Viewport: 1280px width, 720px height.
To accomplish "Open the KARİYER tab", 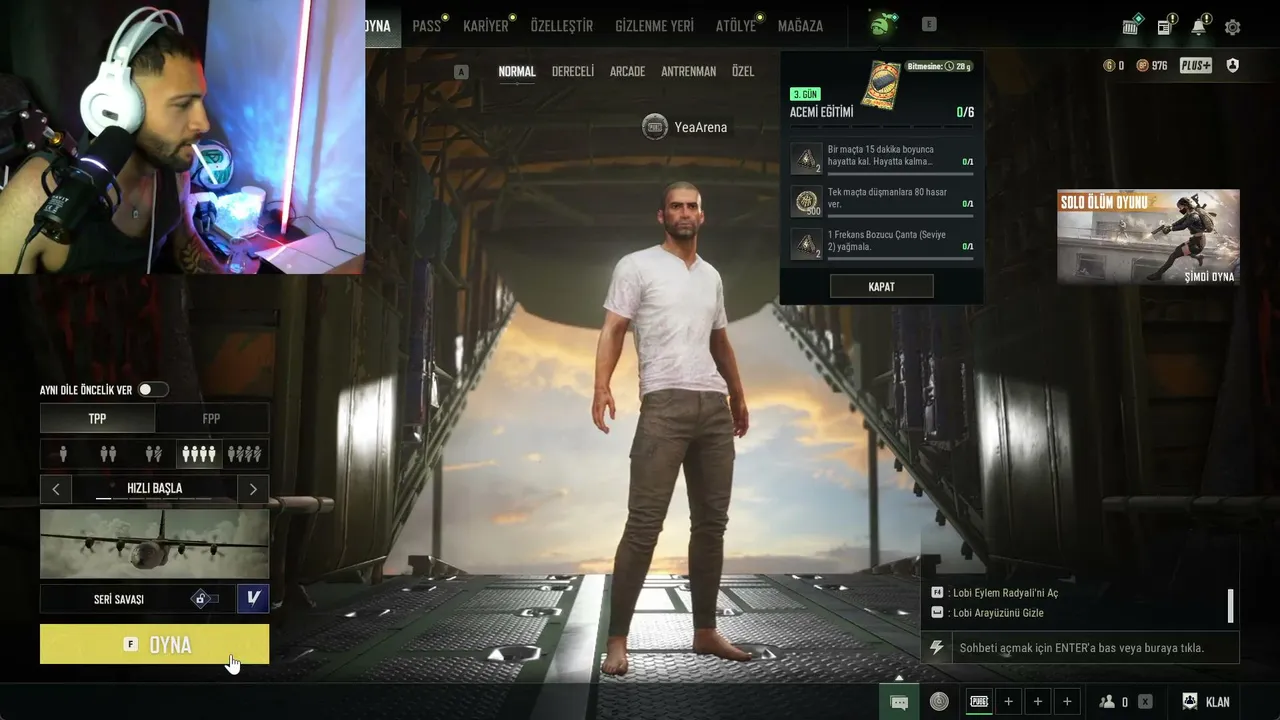I will [486, 26].
